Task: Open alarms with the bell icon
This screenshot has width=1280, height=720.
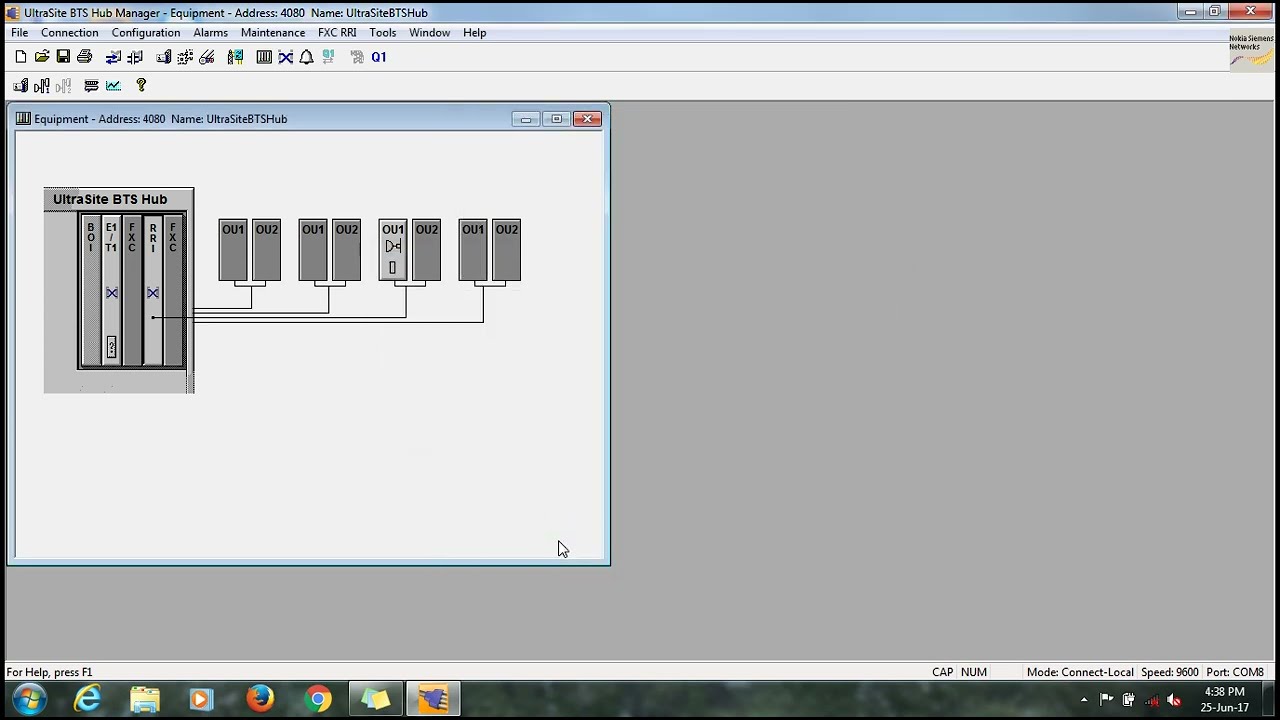Action: coord(307,57)
